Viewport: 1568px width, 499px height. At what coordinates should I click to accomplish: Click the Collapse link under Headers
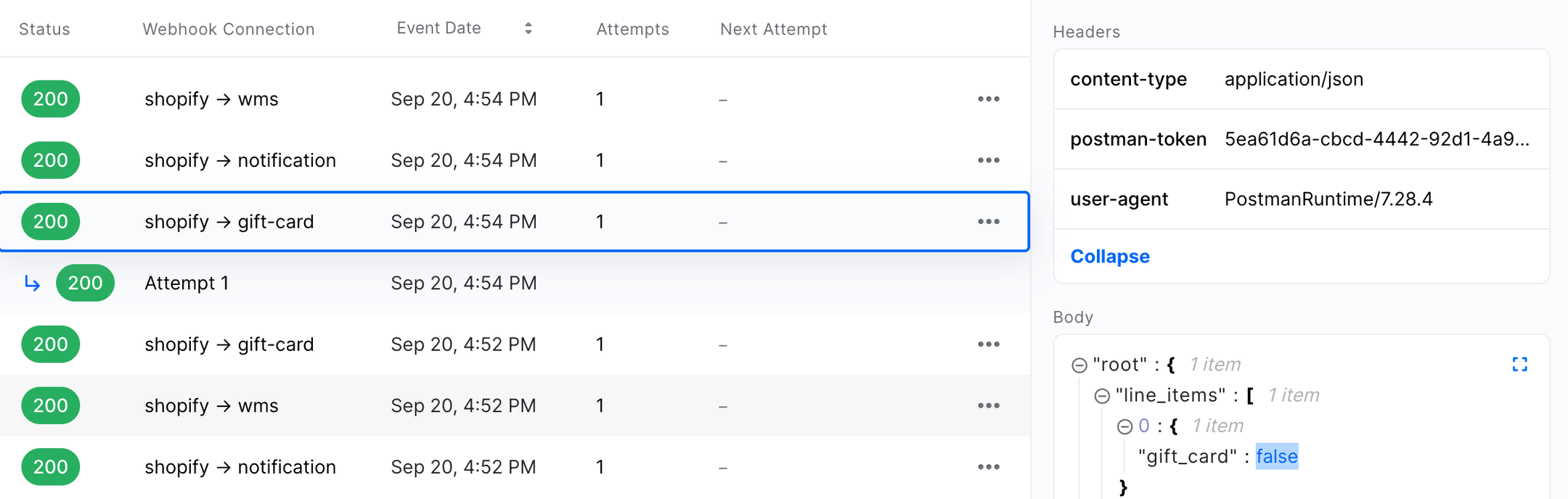[1109, 257]
